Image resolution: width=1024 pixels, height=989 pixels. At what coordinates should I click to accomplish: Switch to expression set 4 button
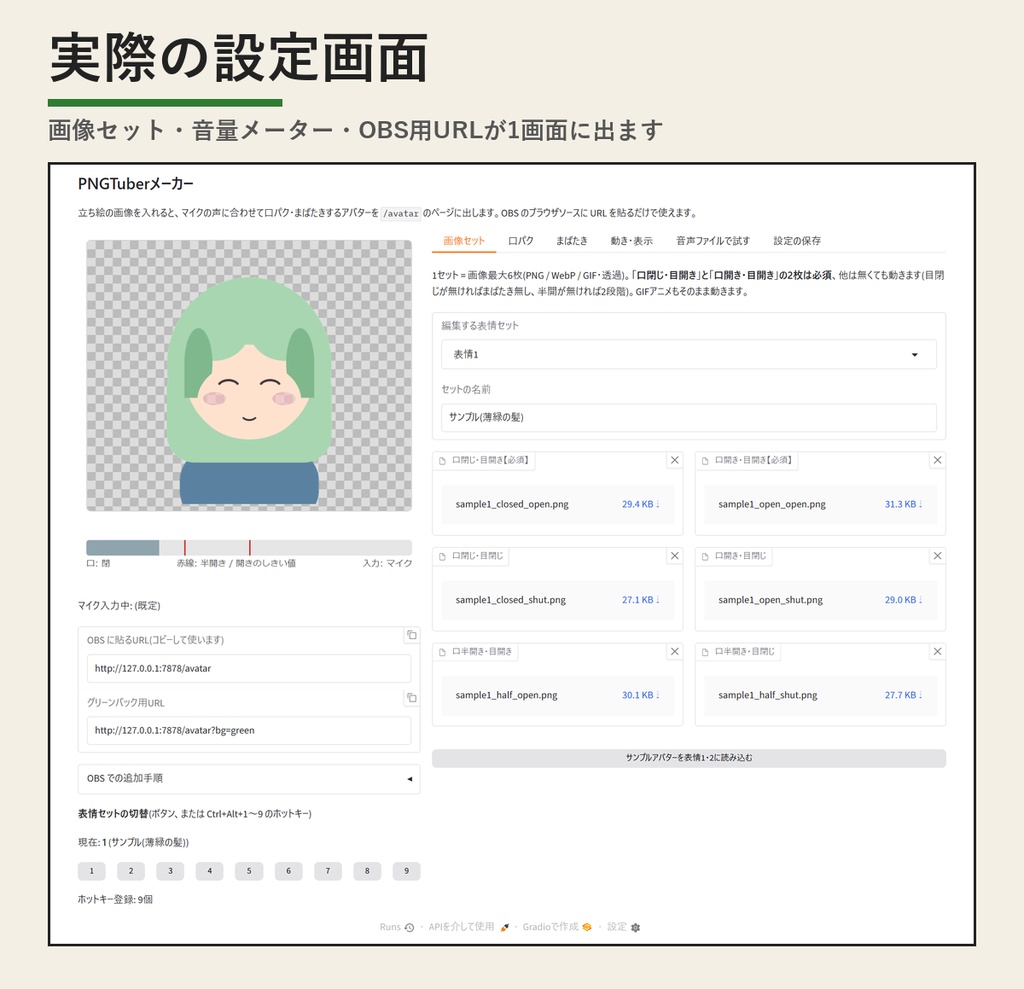(210, 871)
